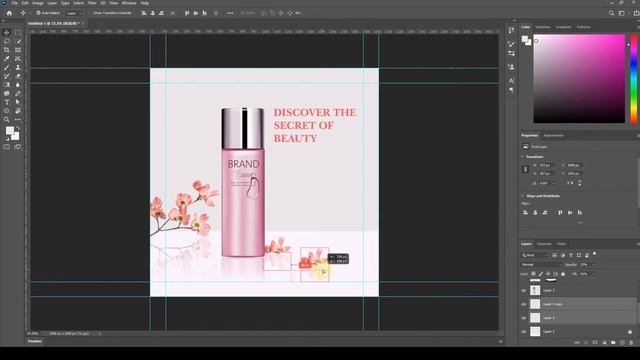Click align bottom edges in Properties panel
Screen dimensions: 640x360
pos(580,212)
